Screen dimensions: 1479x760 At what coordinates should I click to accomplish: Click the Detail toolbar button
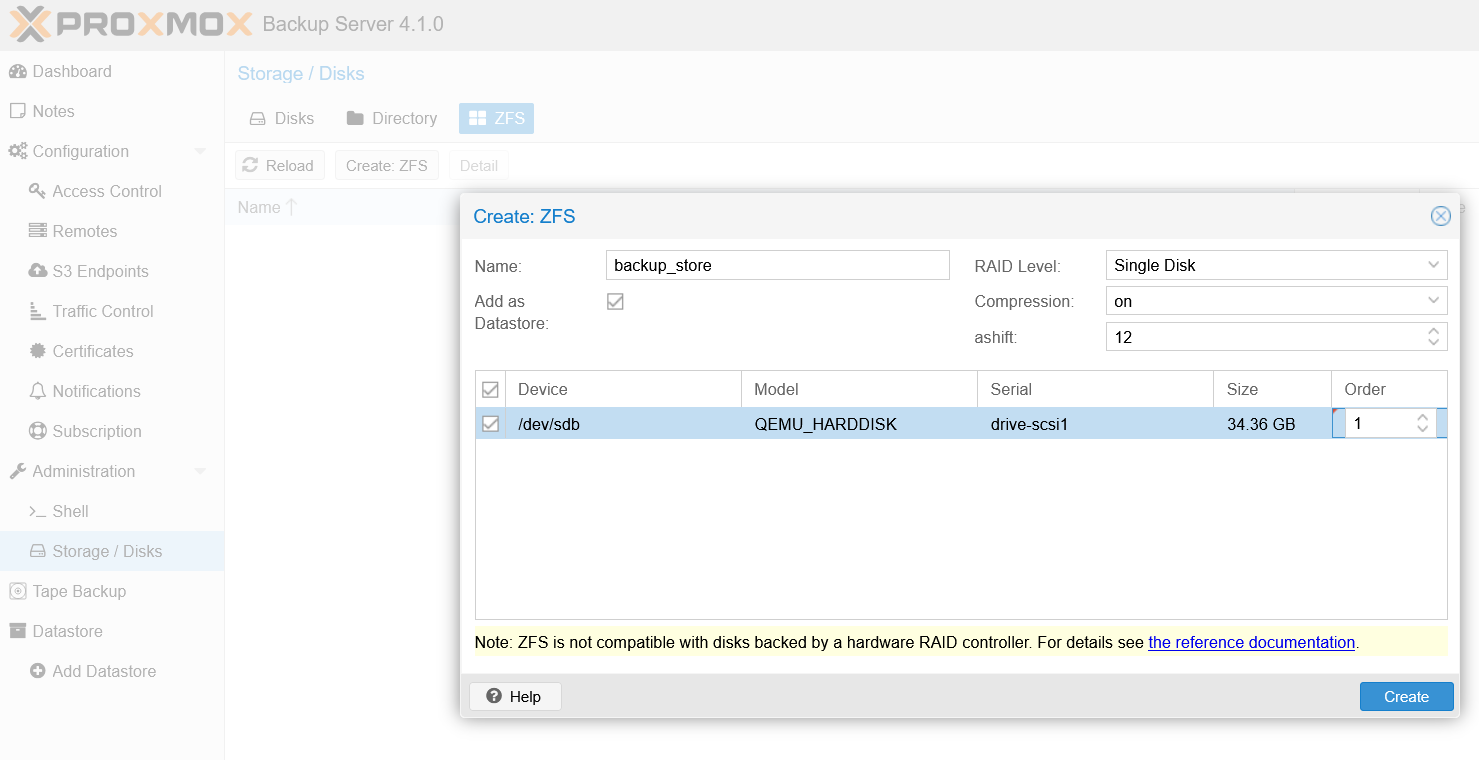tap(479, 165)
